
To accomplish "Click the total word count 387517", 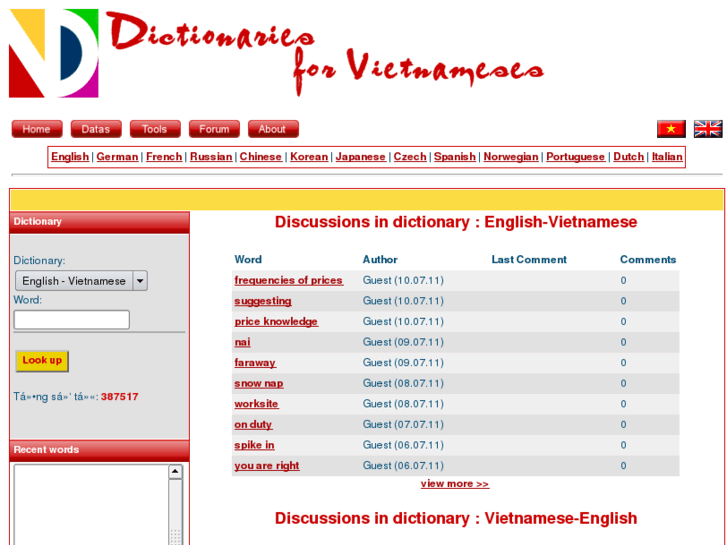I will 120,397.
